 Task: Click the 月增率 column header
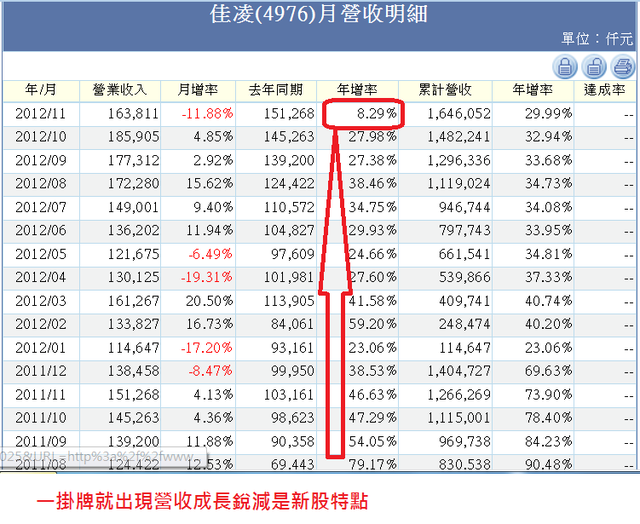198,90
